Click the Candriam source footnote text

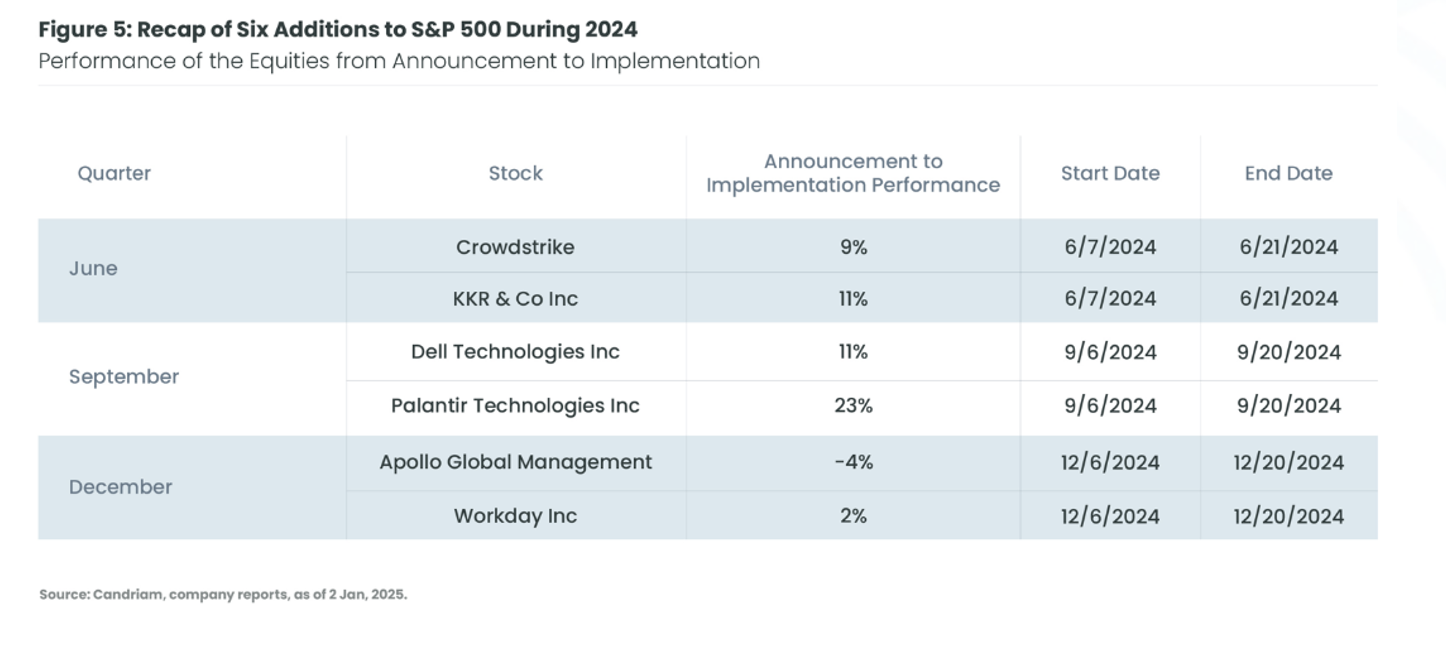[x=223, y=594]
